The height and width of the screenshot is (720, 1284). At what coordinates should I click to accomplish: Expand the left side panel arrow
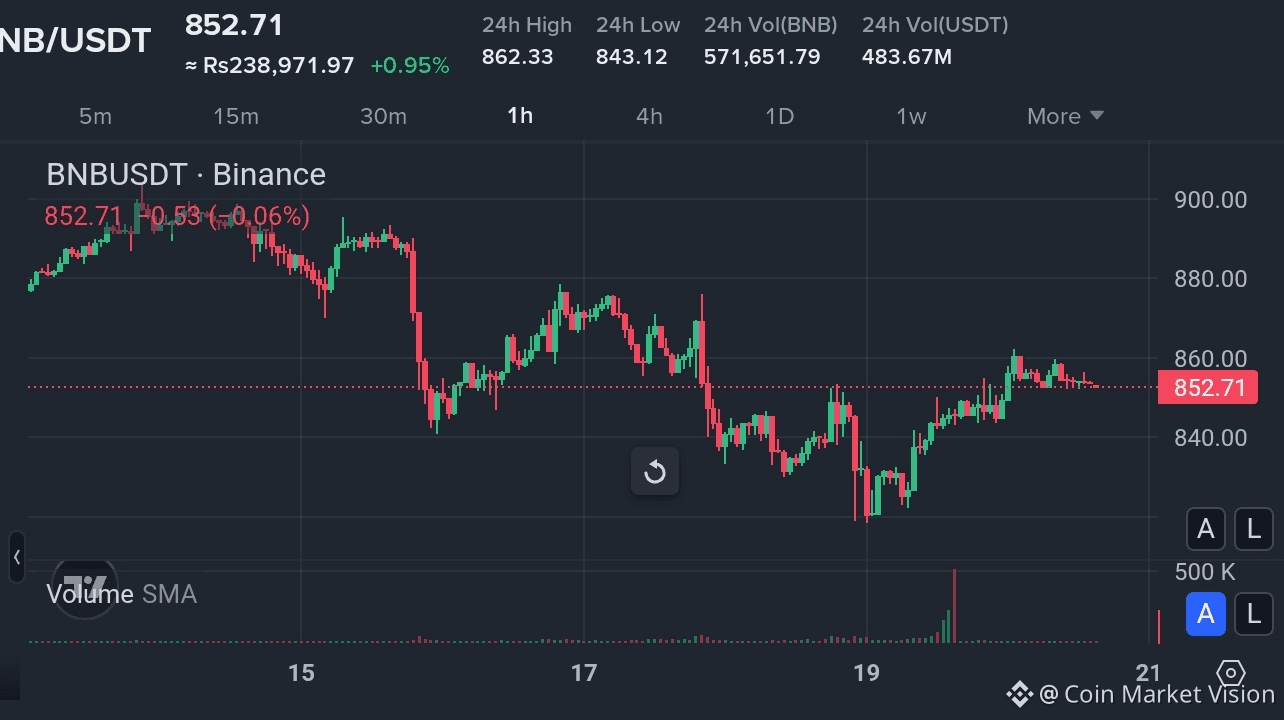click(16, 557)
